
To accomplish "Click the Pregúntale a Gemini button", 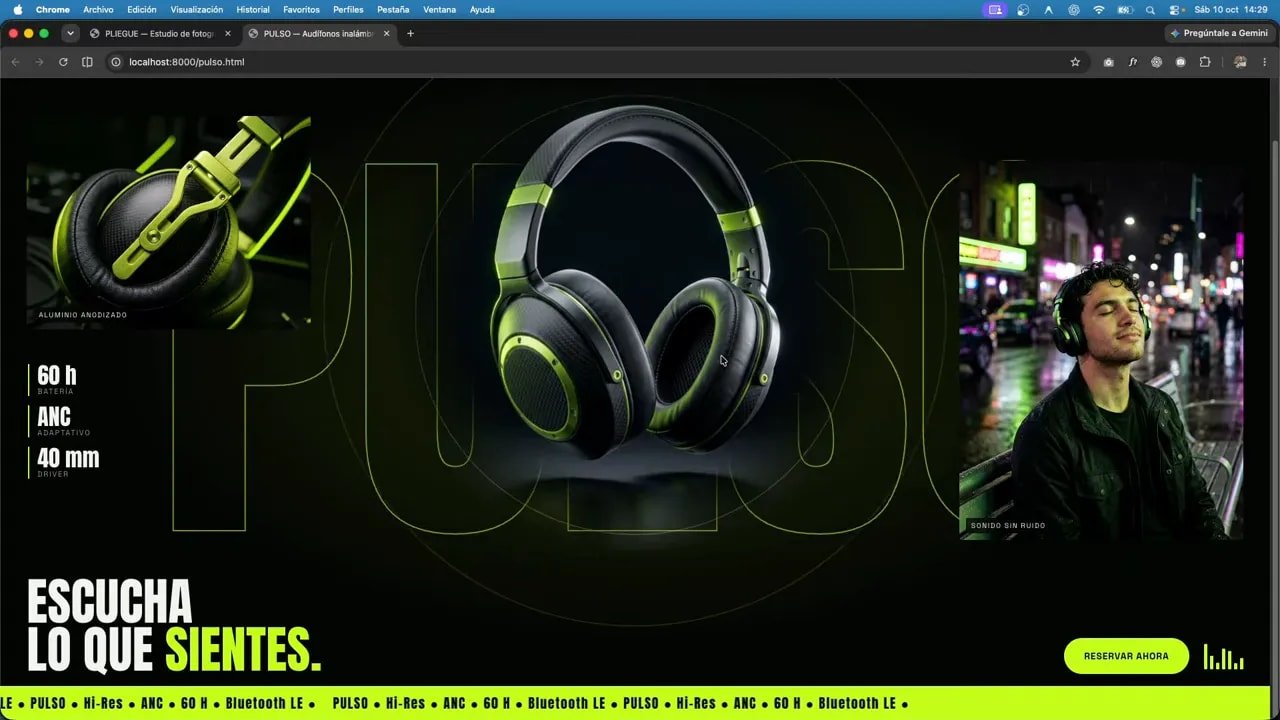I will [x=1219, y=33].
